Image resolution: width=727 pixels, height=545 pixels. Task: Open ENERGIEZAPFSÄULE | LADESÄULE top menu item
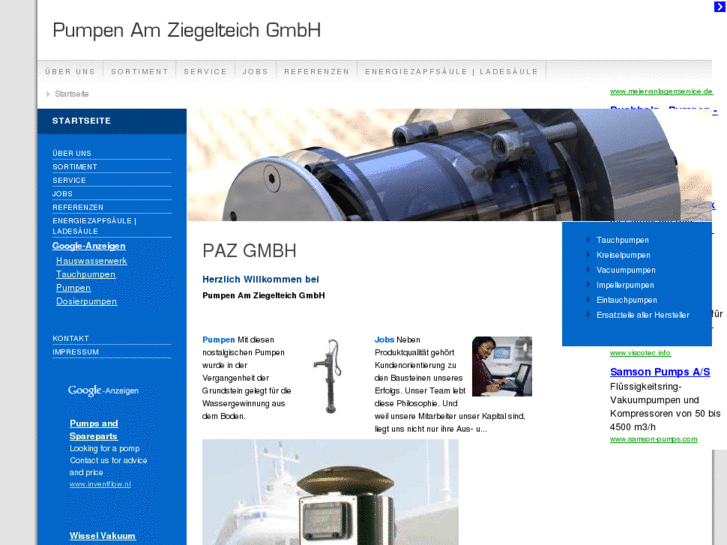tap(452, 71)
